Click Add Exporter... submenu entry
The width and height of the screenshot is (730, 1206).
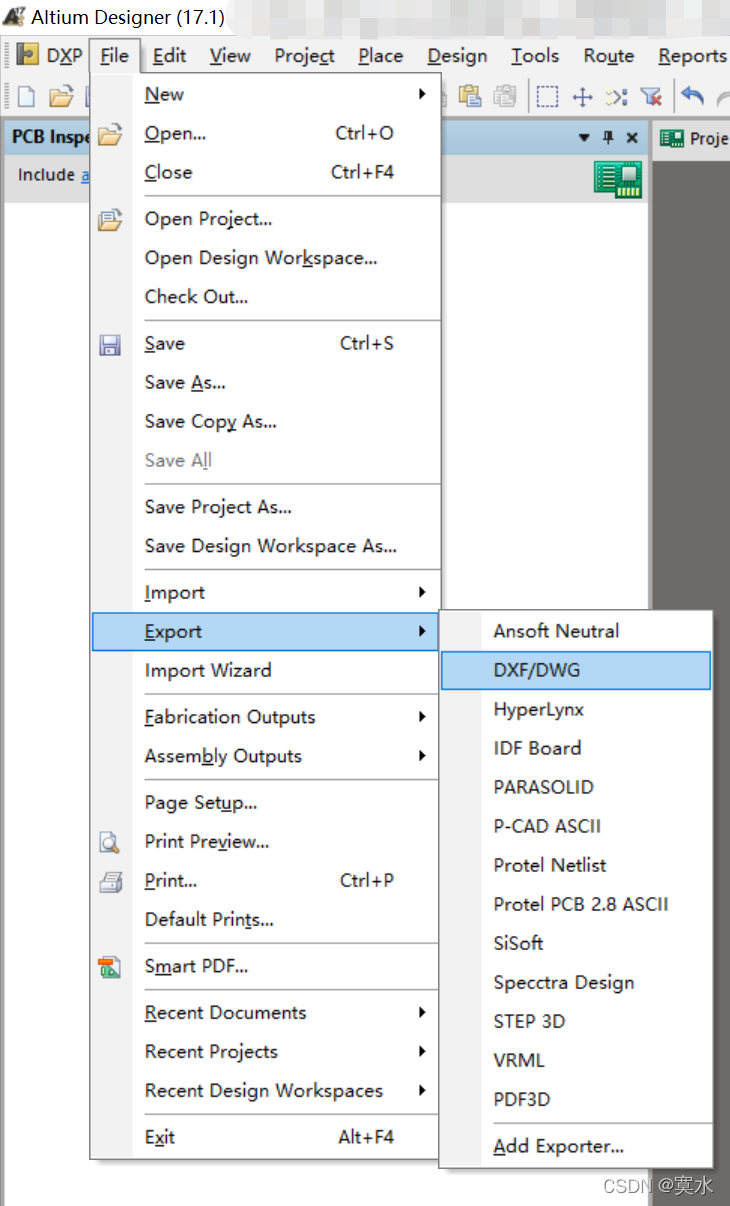tap(576, 1147)
